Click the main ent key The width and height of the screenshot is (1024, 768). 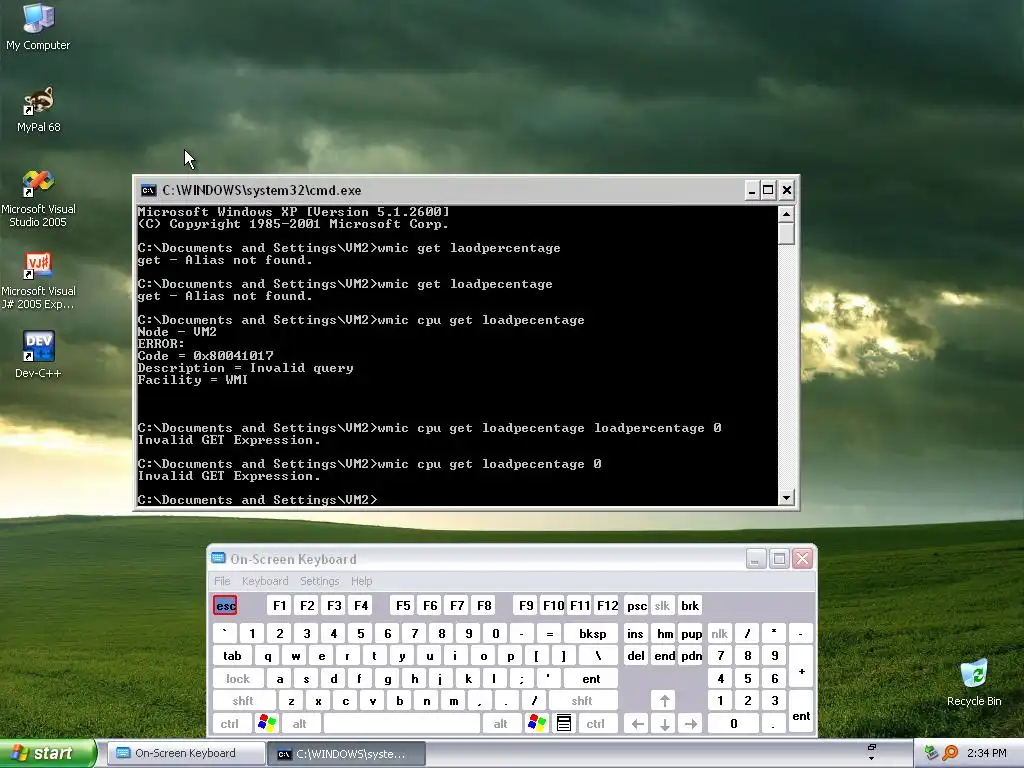click(591, 679)
